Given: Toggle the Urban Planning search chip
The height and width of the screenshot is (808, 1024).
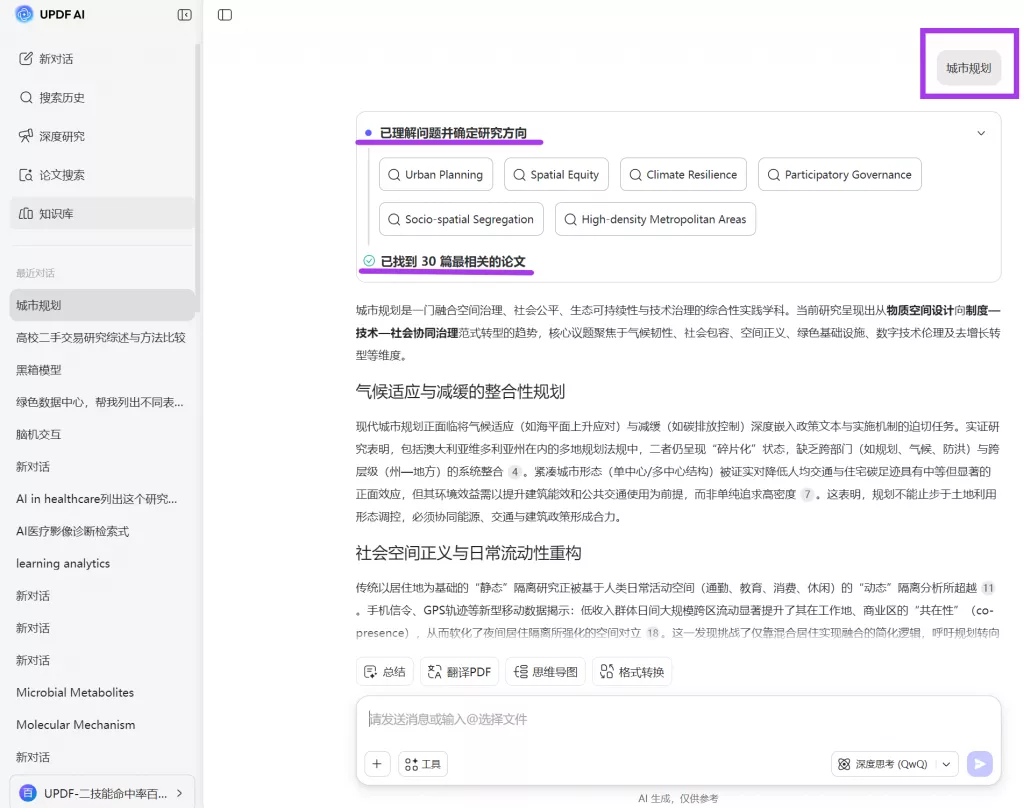Looking at the screenshot, I should coord(436,174).
